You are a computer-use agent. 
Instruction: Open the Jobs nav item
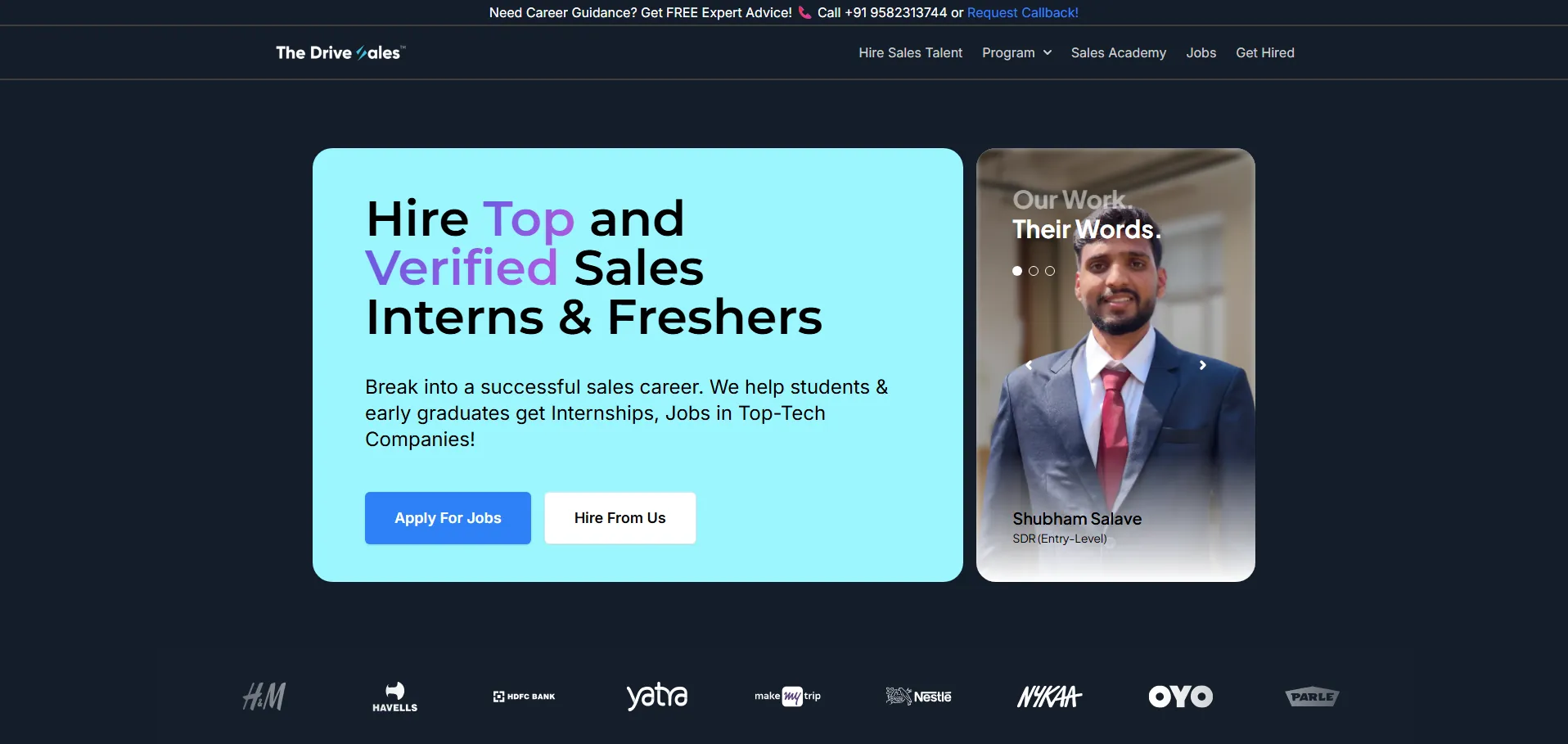pos(1201,52)
